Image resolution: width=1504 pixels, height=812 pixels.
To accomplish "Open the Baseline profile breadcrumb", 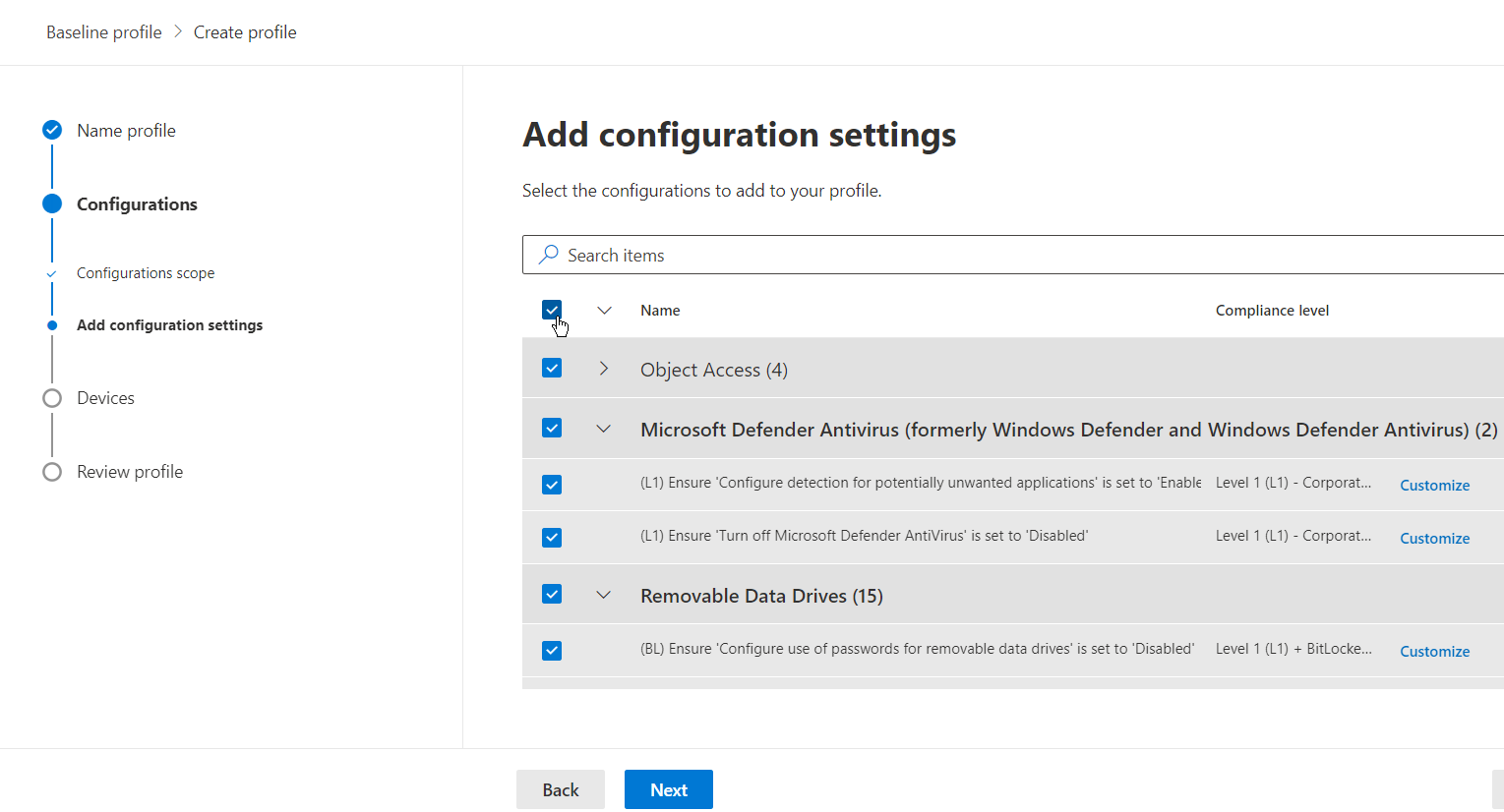I will [x=104, y=32].
